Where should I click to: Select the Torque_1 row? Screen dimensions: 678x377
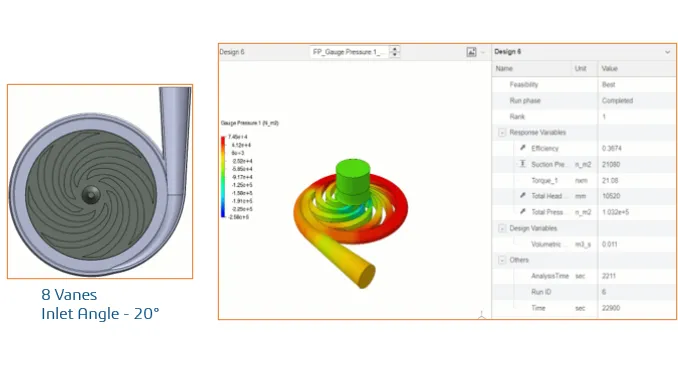coord(584,180)
